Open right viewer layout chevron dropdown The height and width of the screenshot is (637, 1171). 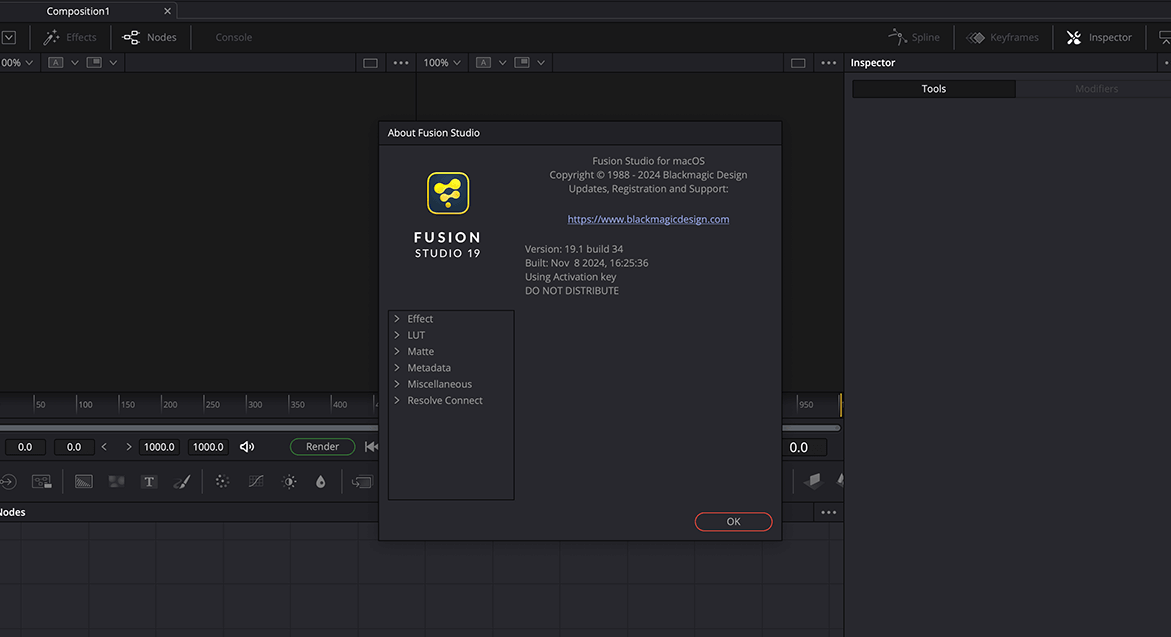click(x=541, y=63)
